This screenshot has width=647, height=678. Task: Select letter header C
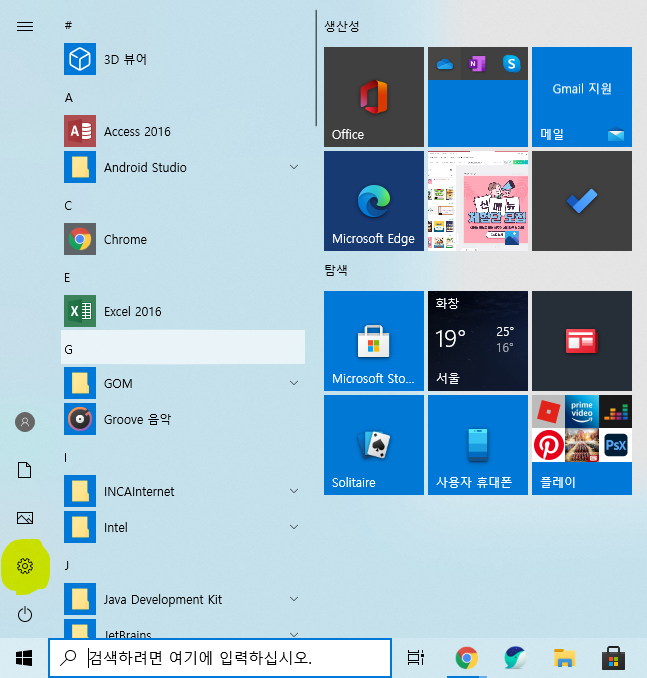coord(68,206)
